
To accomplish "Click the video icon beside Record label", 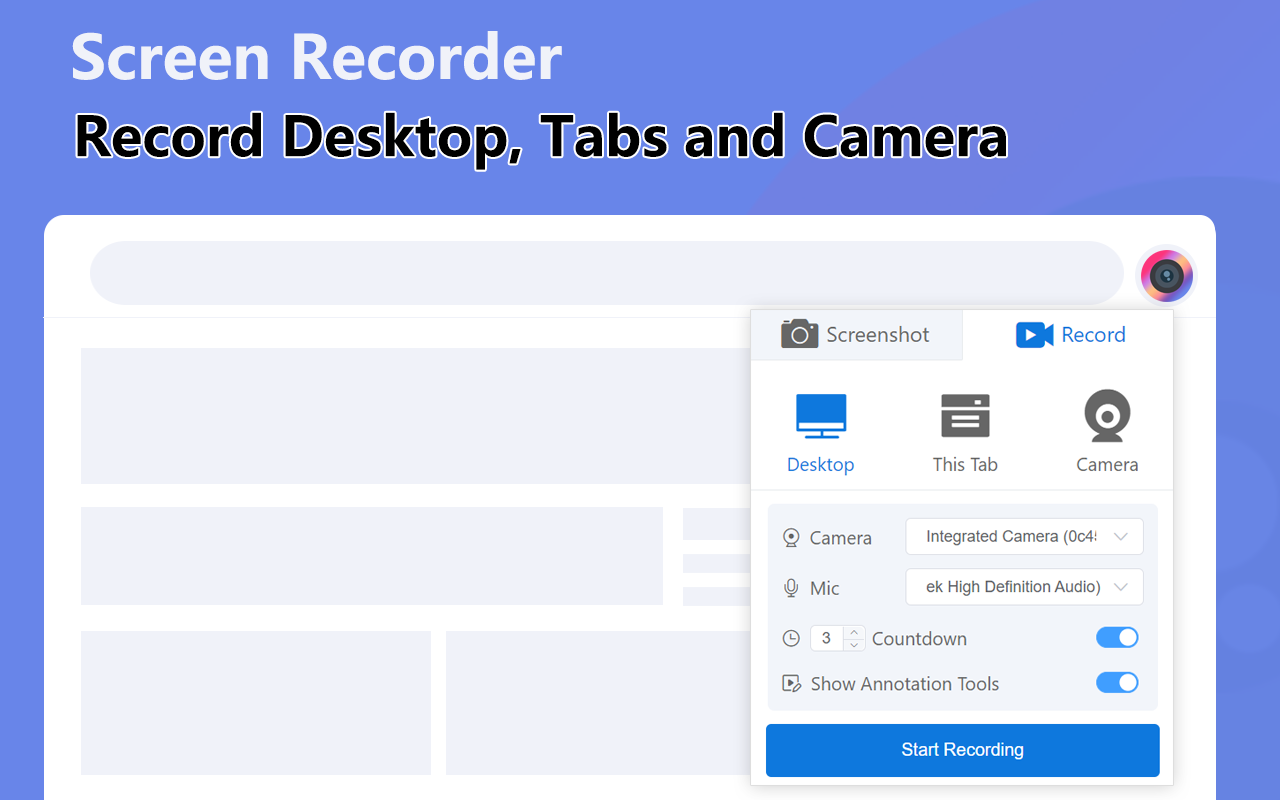I will tap(1034, 334).
